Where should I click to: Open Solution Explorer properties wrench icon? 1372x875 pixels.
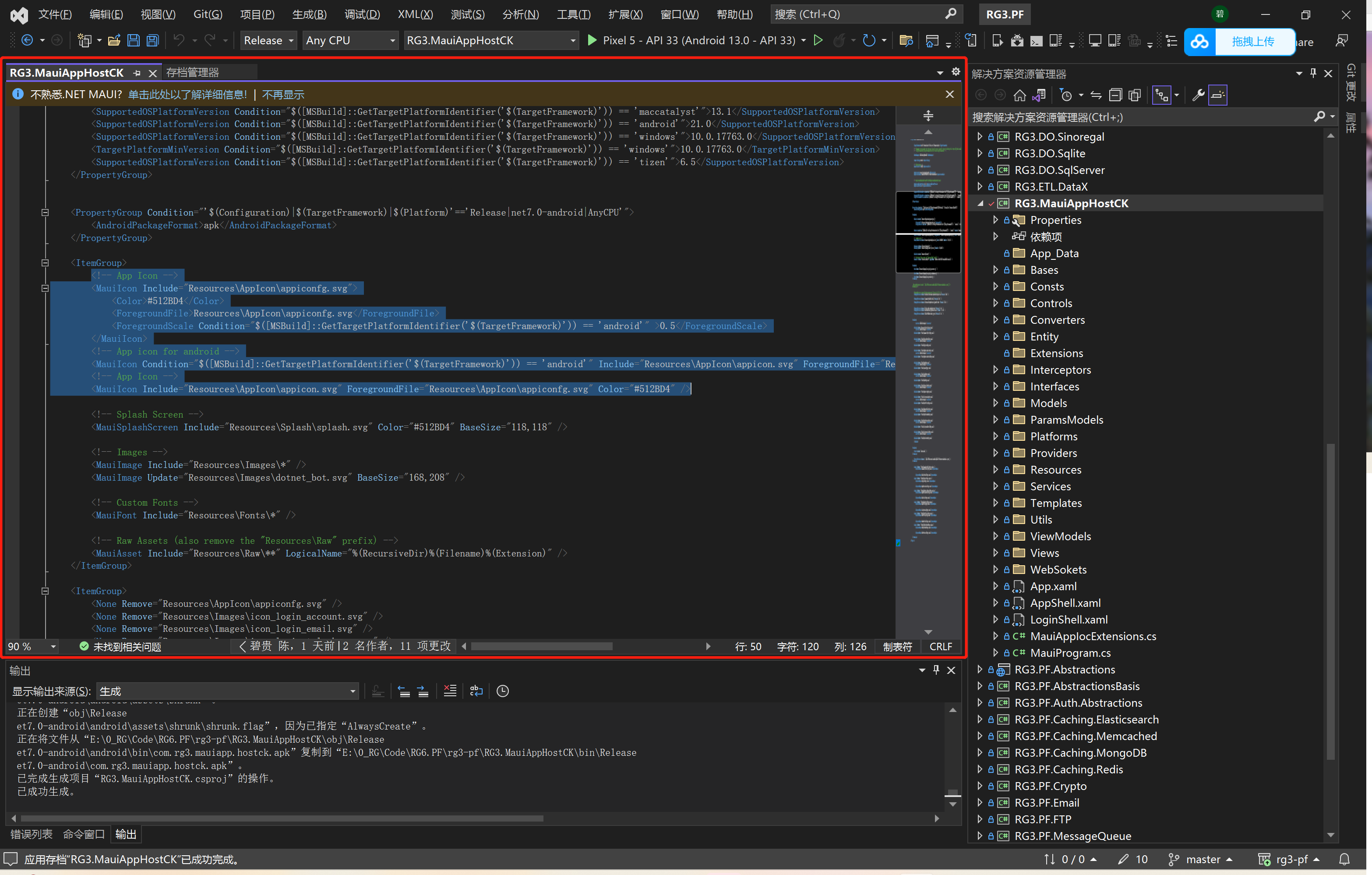click(1198, 95)
